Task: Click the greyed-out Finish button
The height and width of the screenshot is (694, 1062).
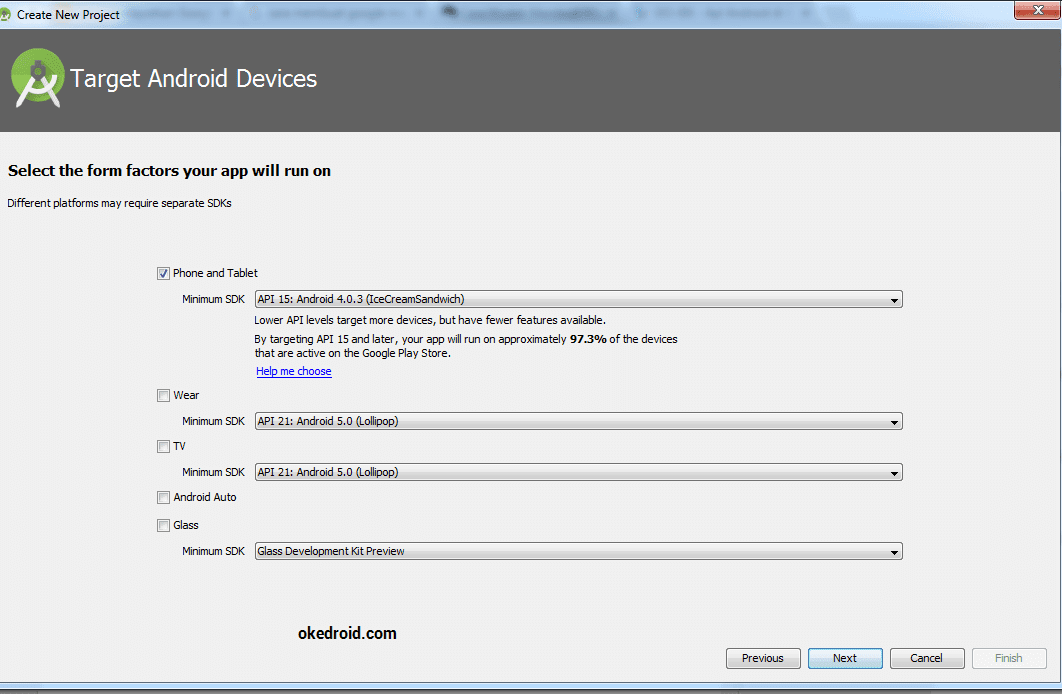Action: click(x=1008, y=658)
